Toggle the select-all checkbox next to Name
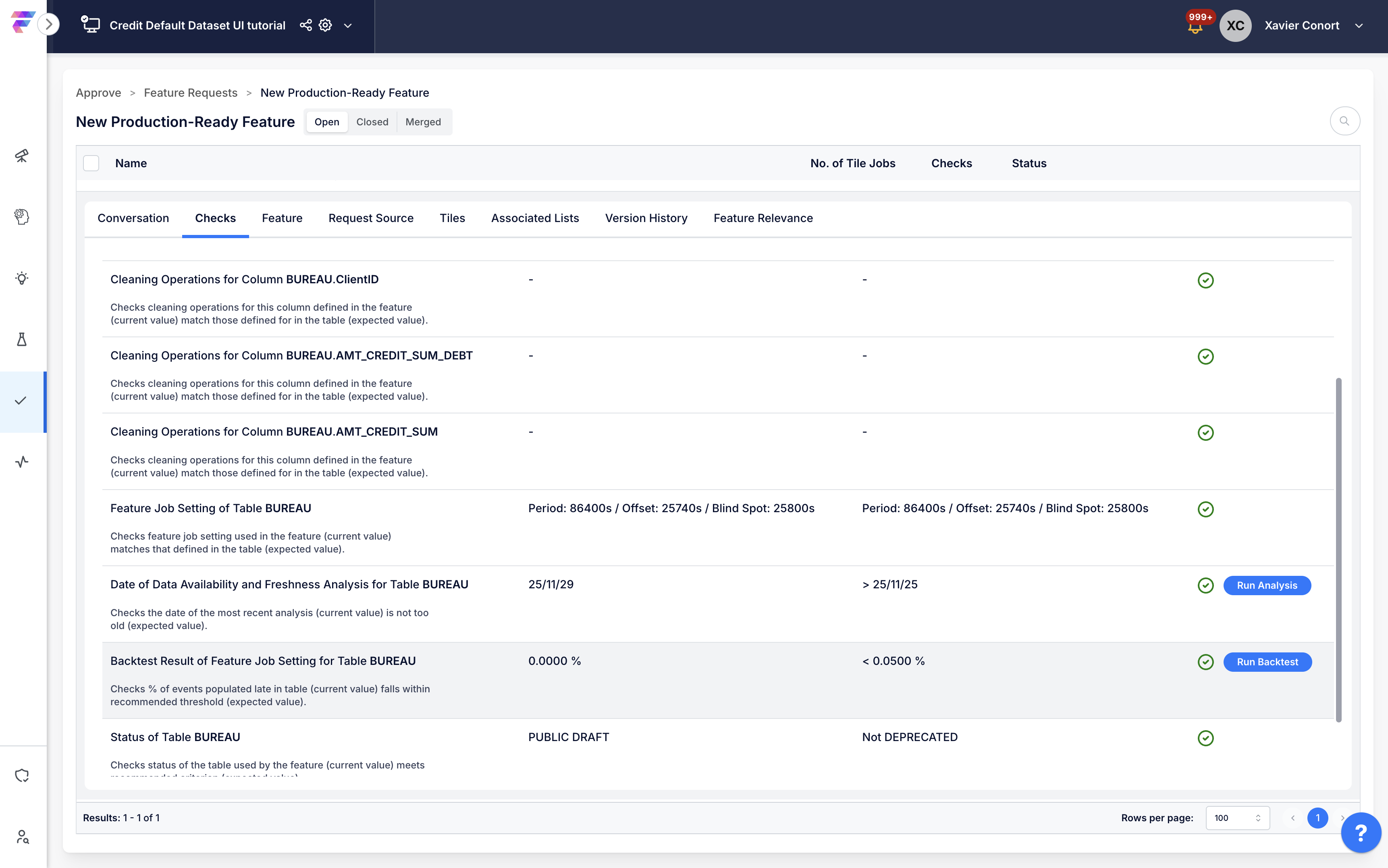This screenshot has height=868, width=1388. [91, 163]
